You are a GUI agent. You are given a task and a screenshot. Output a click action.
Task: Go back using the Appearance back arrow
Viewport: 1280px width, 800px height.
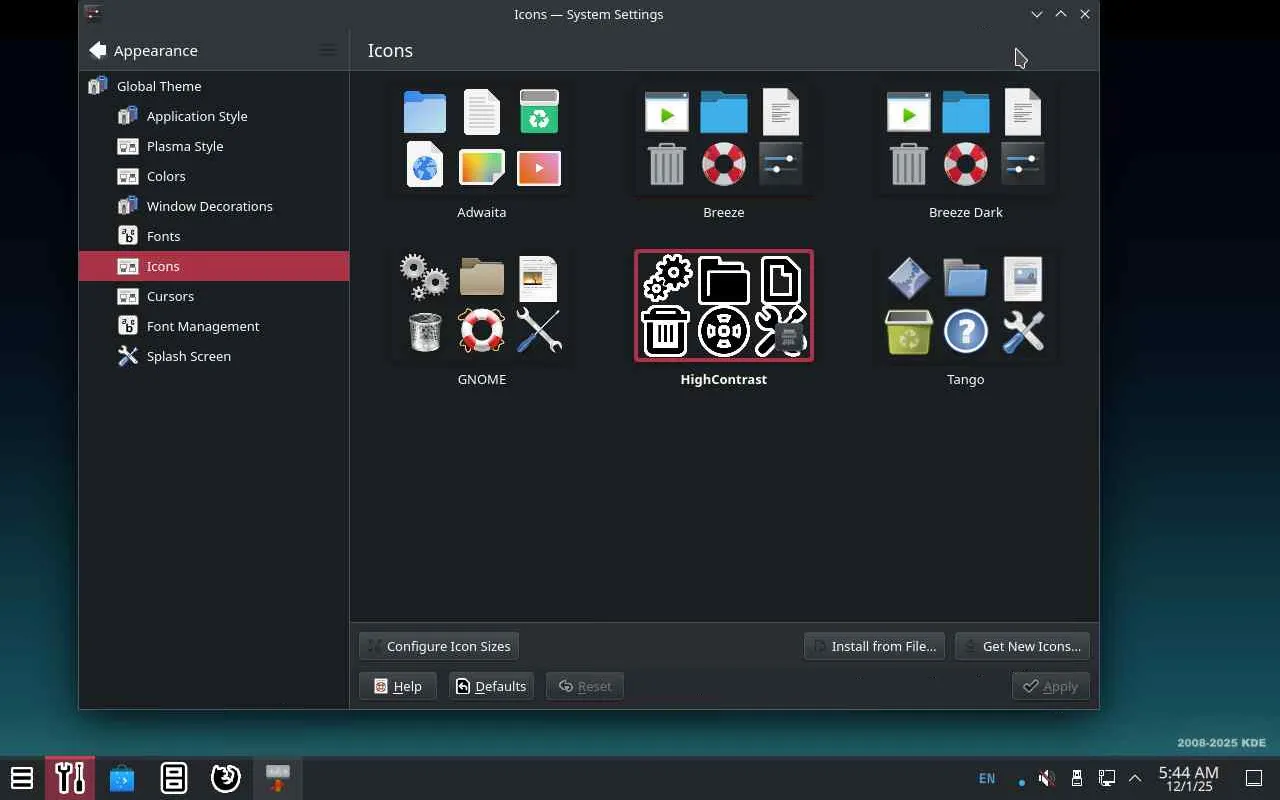point(97,50)
